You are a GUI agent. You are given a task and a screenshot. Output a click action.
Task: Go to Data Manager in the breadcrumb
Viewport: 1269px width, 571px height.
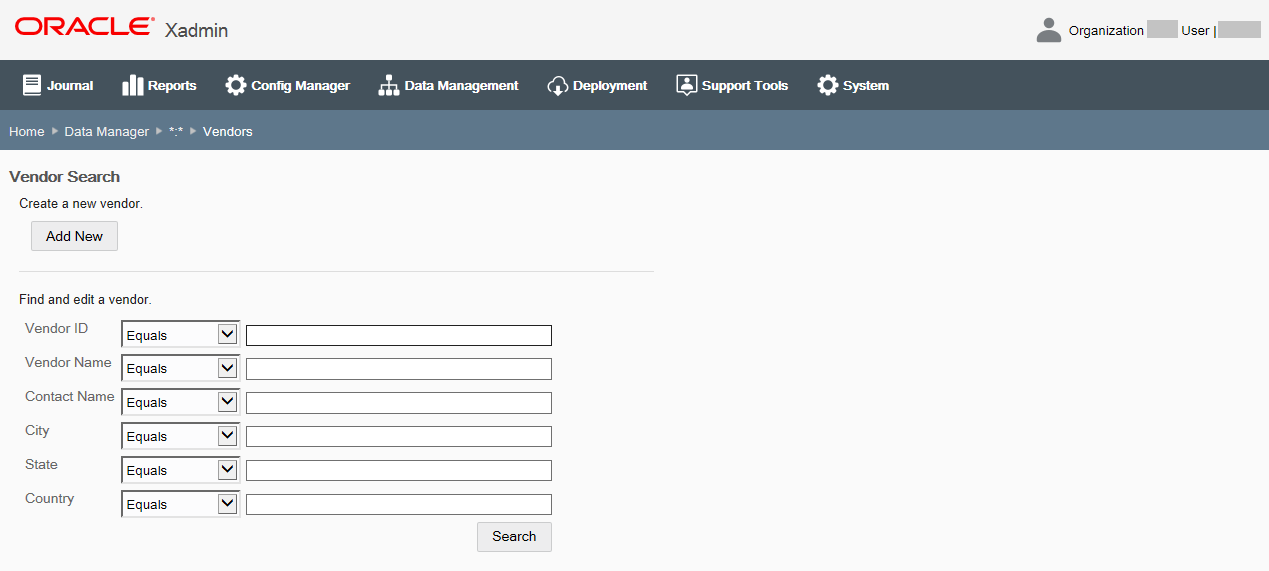coord(107,131)
